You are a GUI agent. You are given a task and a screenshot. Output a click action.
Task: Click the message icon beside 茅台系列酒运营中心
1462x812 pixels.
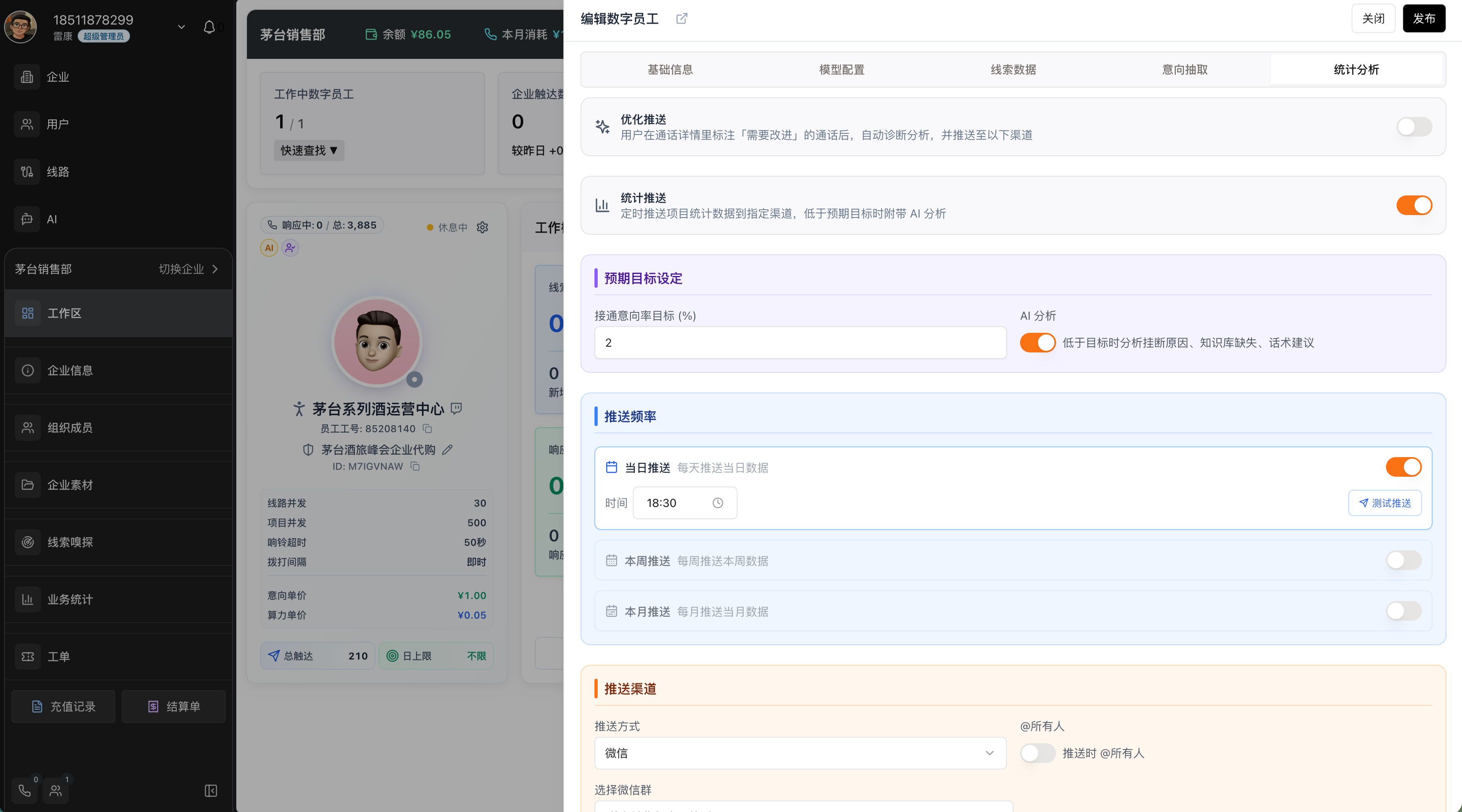coord(456,408)
